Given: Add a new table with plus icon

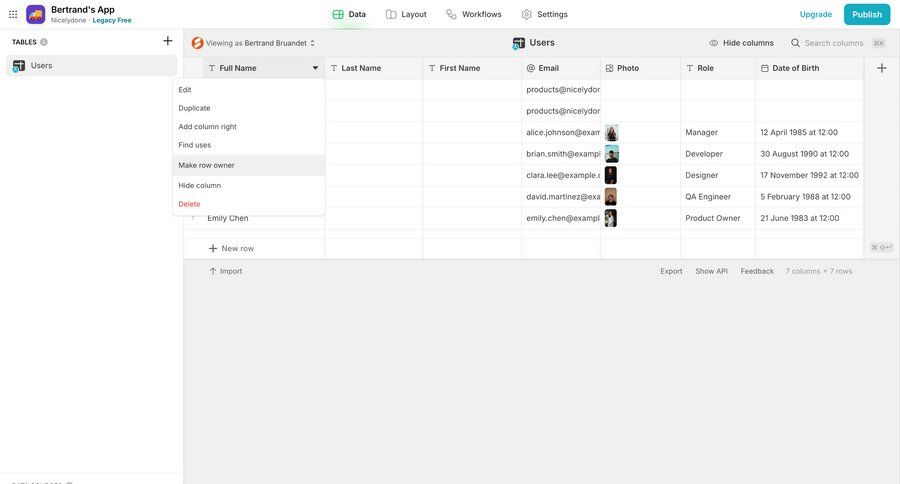Looking at the screenshot, I should click(x=168, y=41).
